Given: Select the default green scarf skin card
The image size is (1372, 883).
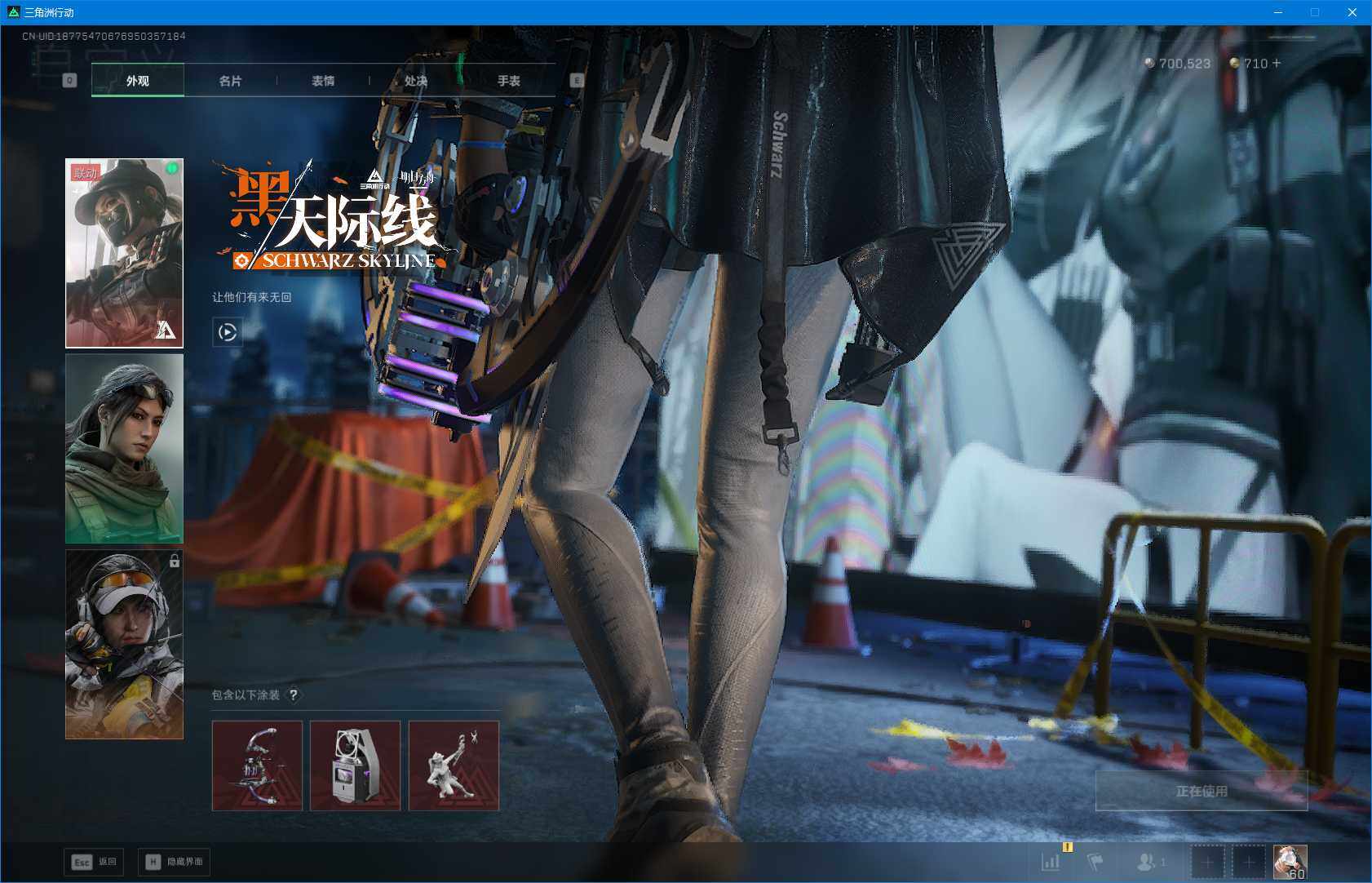Looking at the screenshot, I should 124,449.
